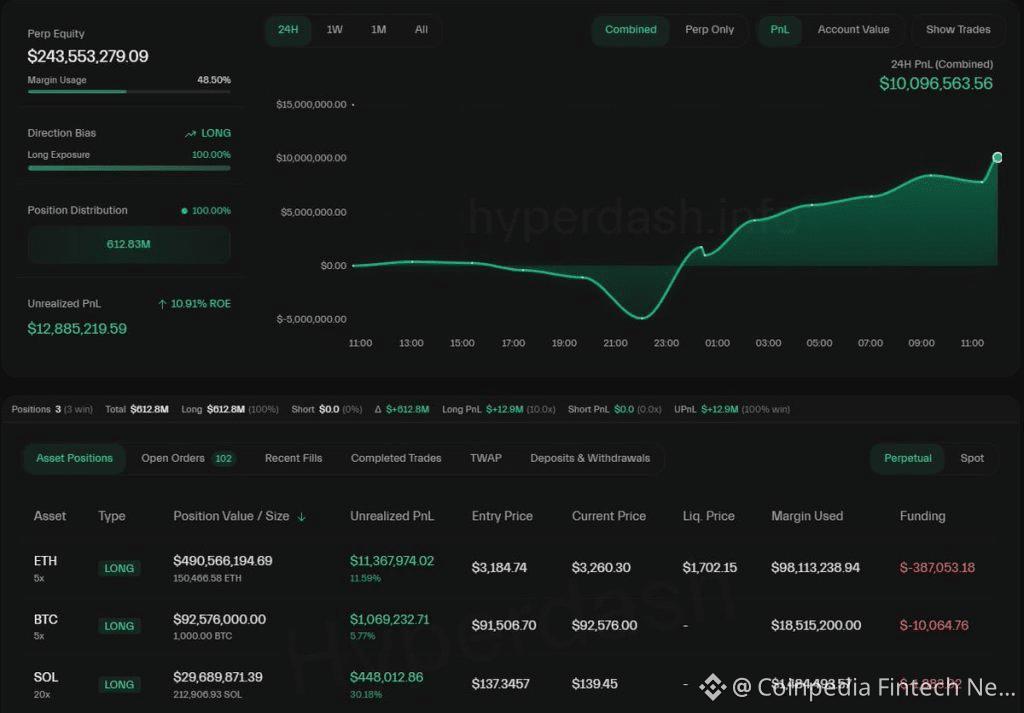Select the SOL asset row
1024x713 pixels.
pos(512,684)
